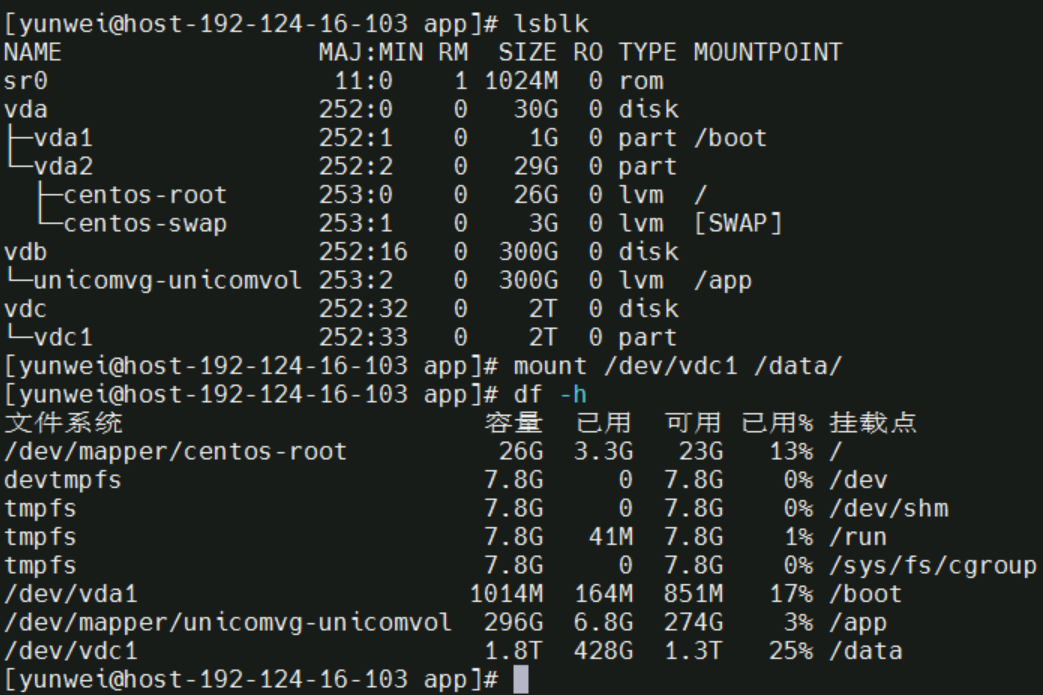
Task: Select the '1014M' capacity value
Action: pos(506,595)
